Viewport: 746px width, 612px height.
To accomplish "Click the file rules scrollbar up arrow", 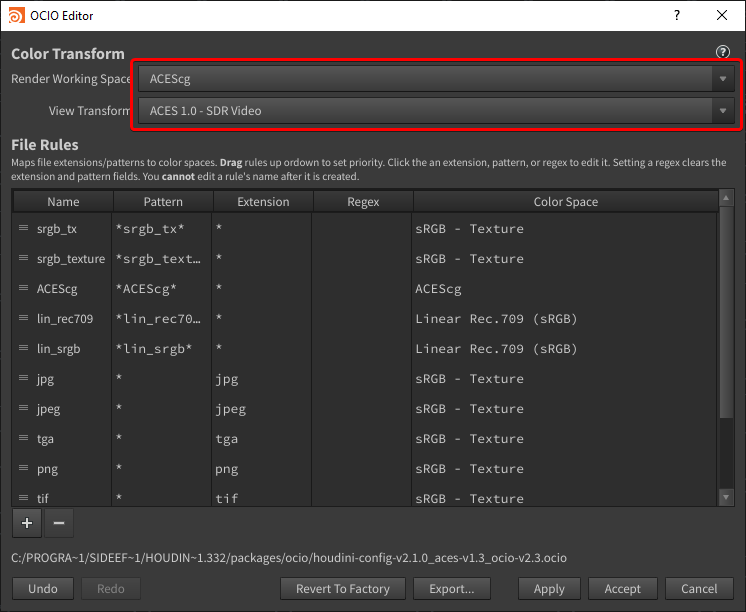I will 726,197.
